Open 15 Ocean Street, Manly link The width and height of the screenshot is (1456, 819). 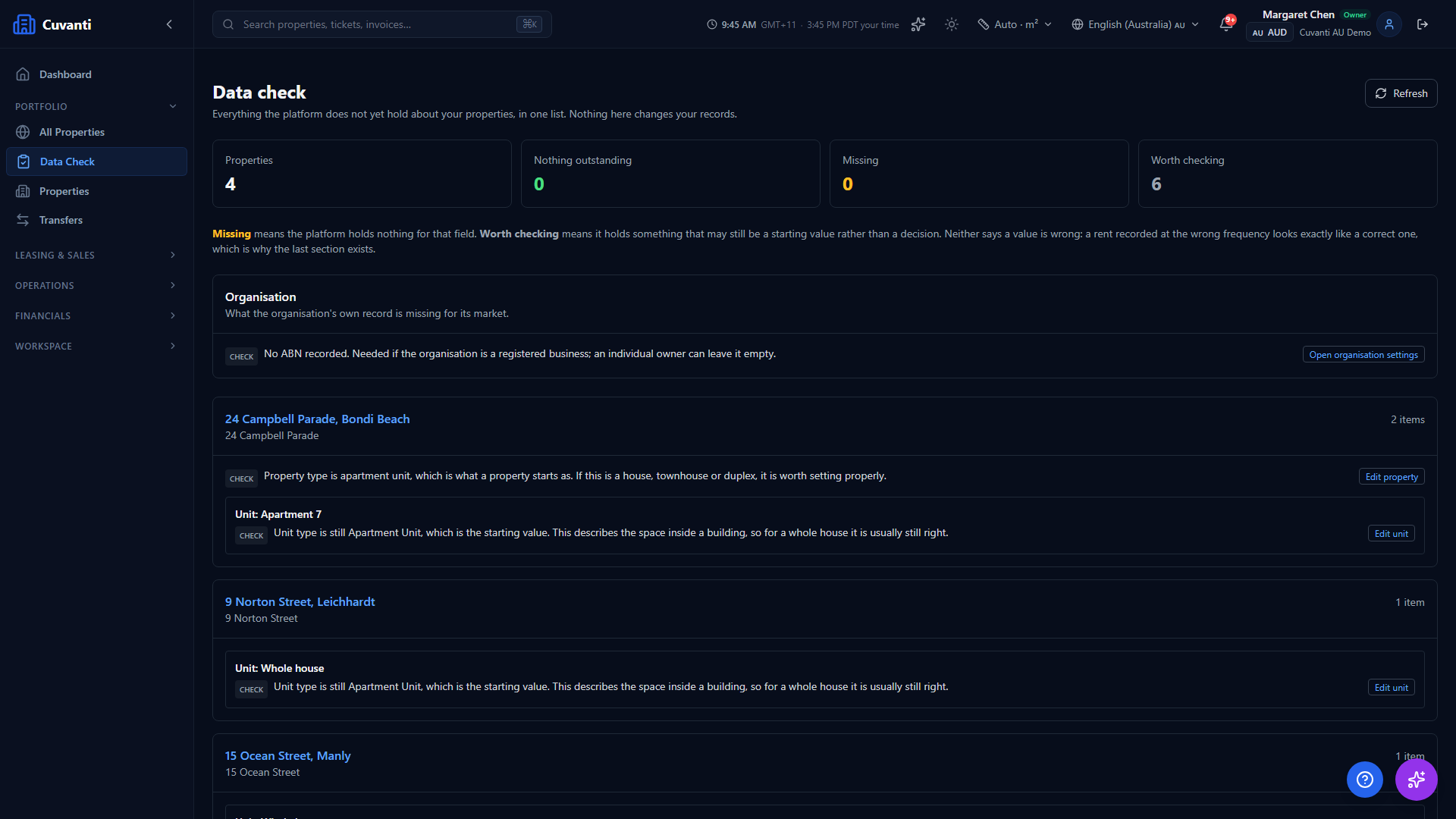(287, 755)
